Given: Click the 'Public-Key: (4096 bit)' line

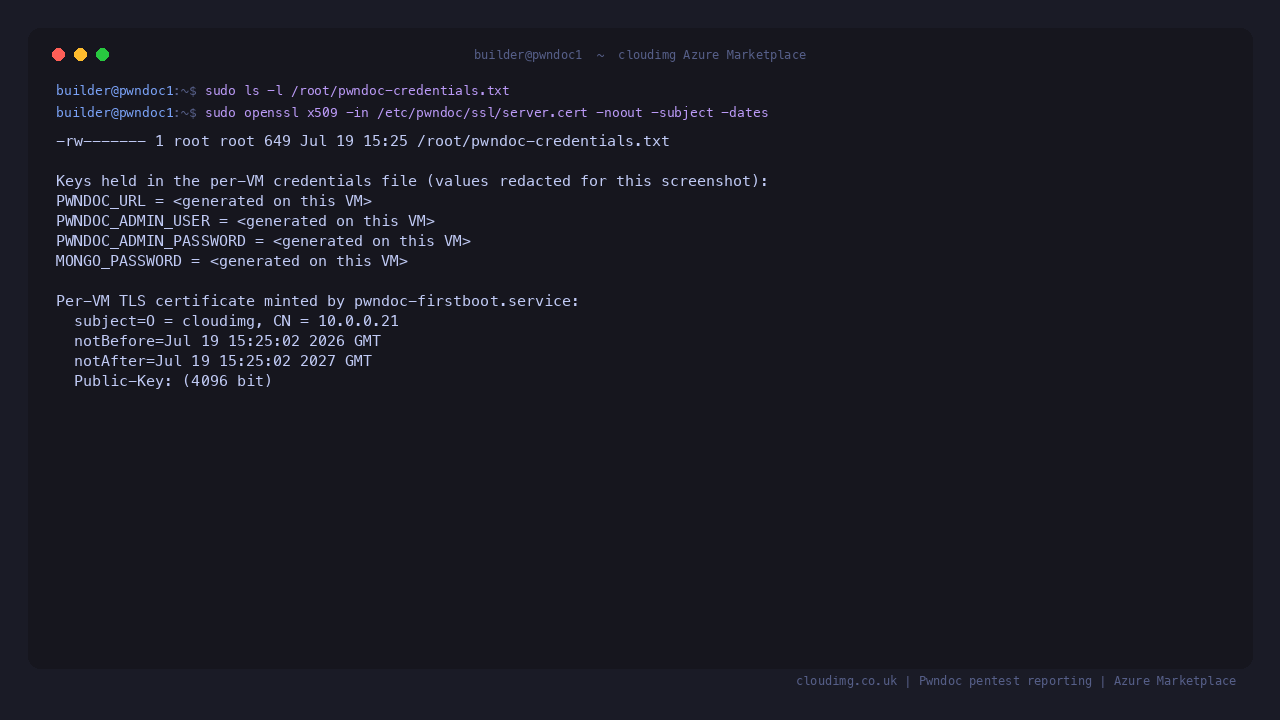Looking at the screenshot, I should (173, 381).
